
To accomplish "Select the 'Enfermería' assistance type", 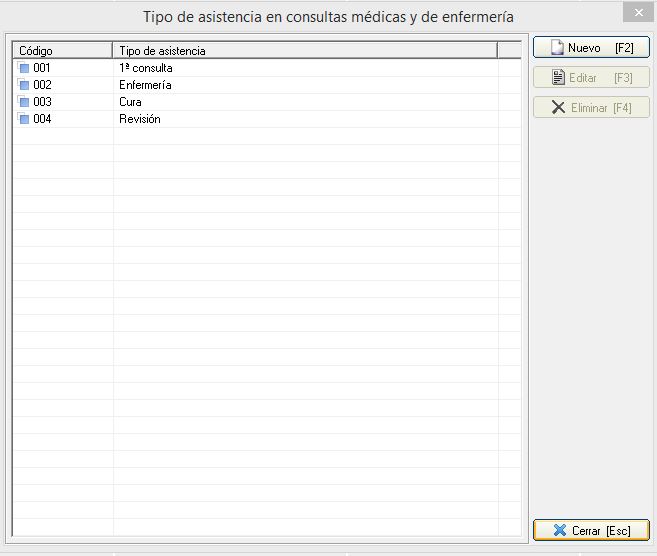I will pos(145,85).
